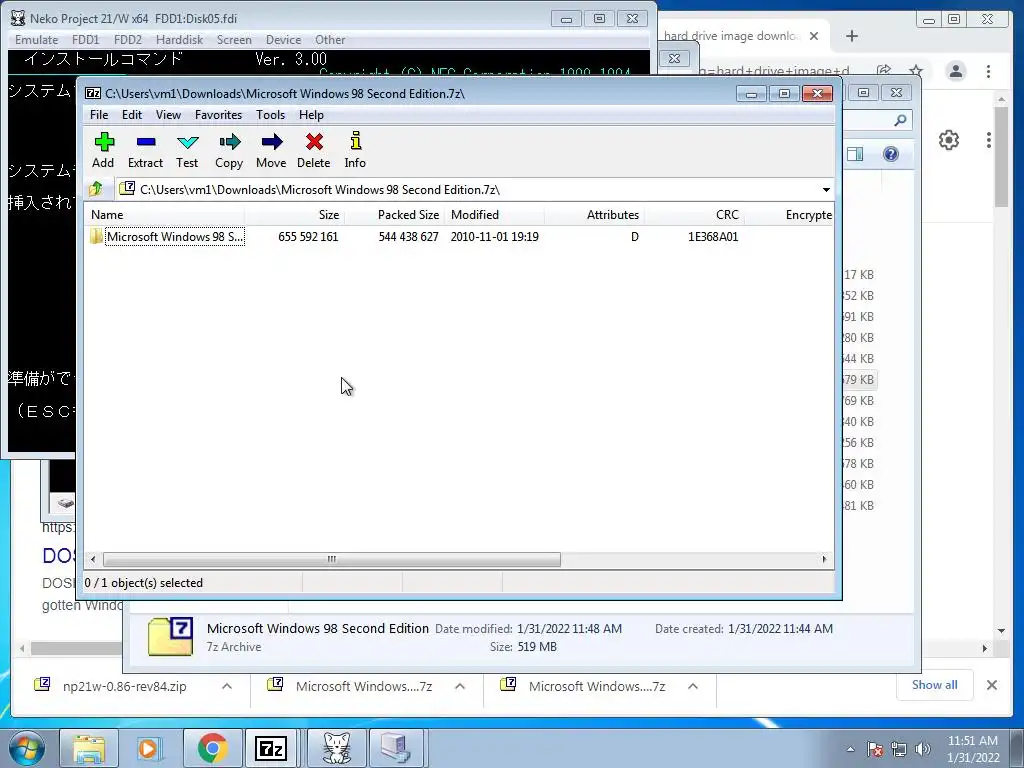Image resolution: width=1024 pixels, height=768 pixels.
Task: Click the computer icon taskbar button
Action: [396, 748]
